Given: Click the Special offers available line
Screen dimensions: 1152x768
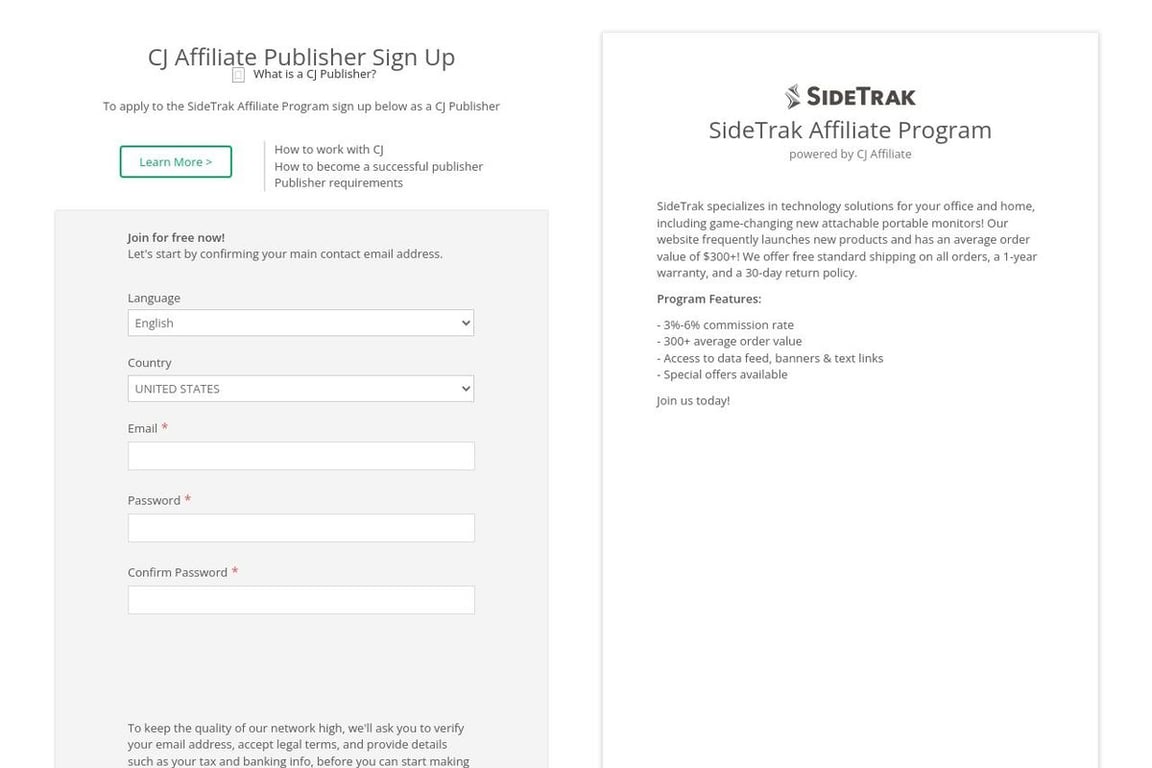Looking at the screenshot, I should pos(722,375).
